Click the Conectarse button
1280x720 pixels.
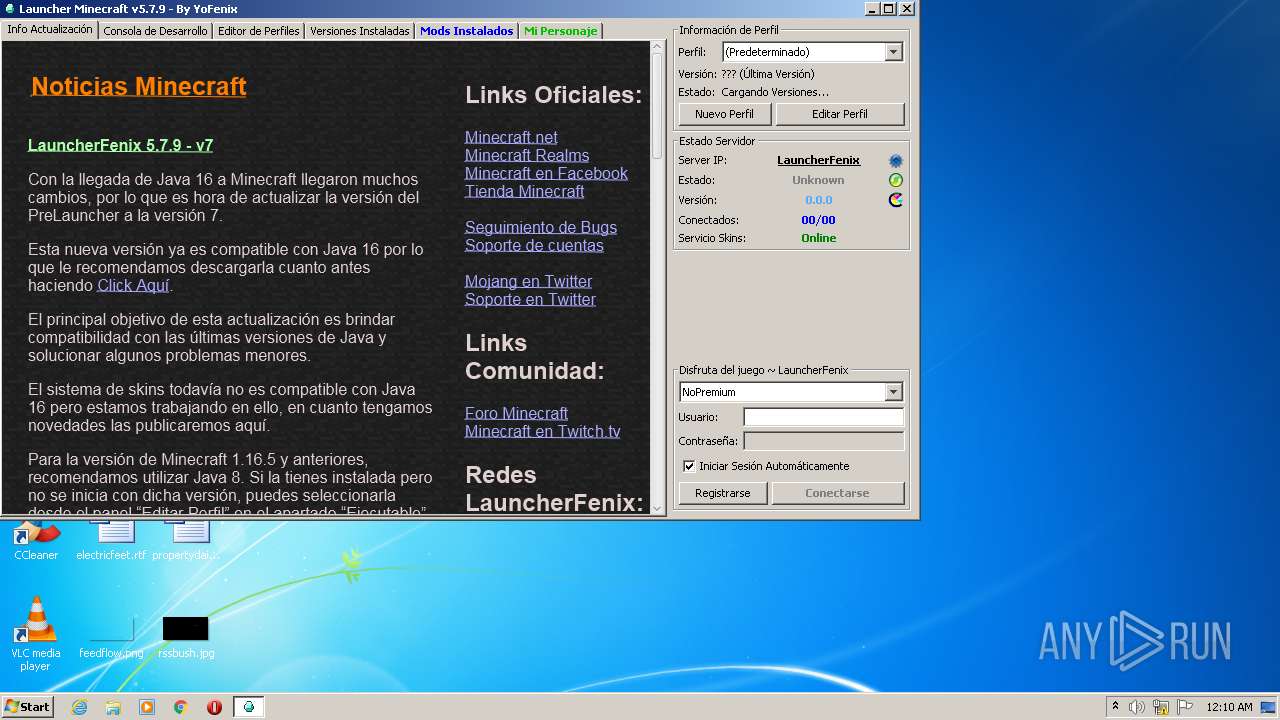pyautogui.click(x=838, y=493)
